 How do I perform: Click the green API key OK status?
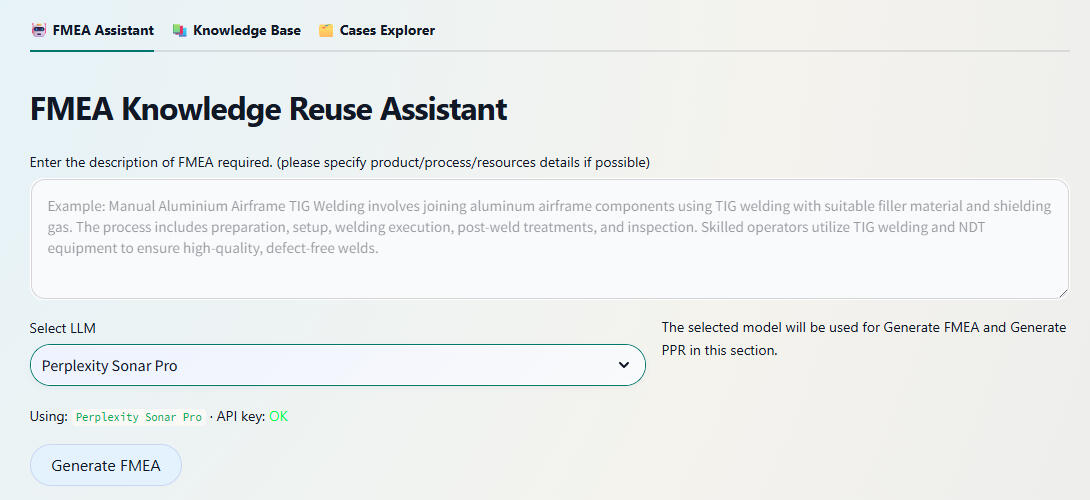278,416
